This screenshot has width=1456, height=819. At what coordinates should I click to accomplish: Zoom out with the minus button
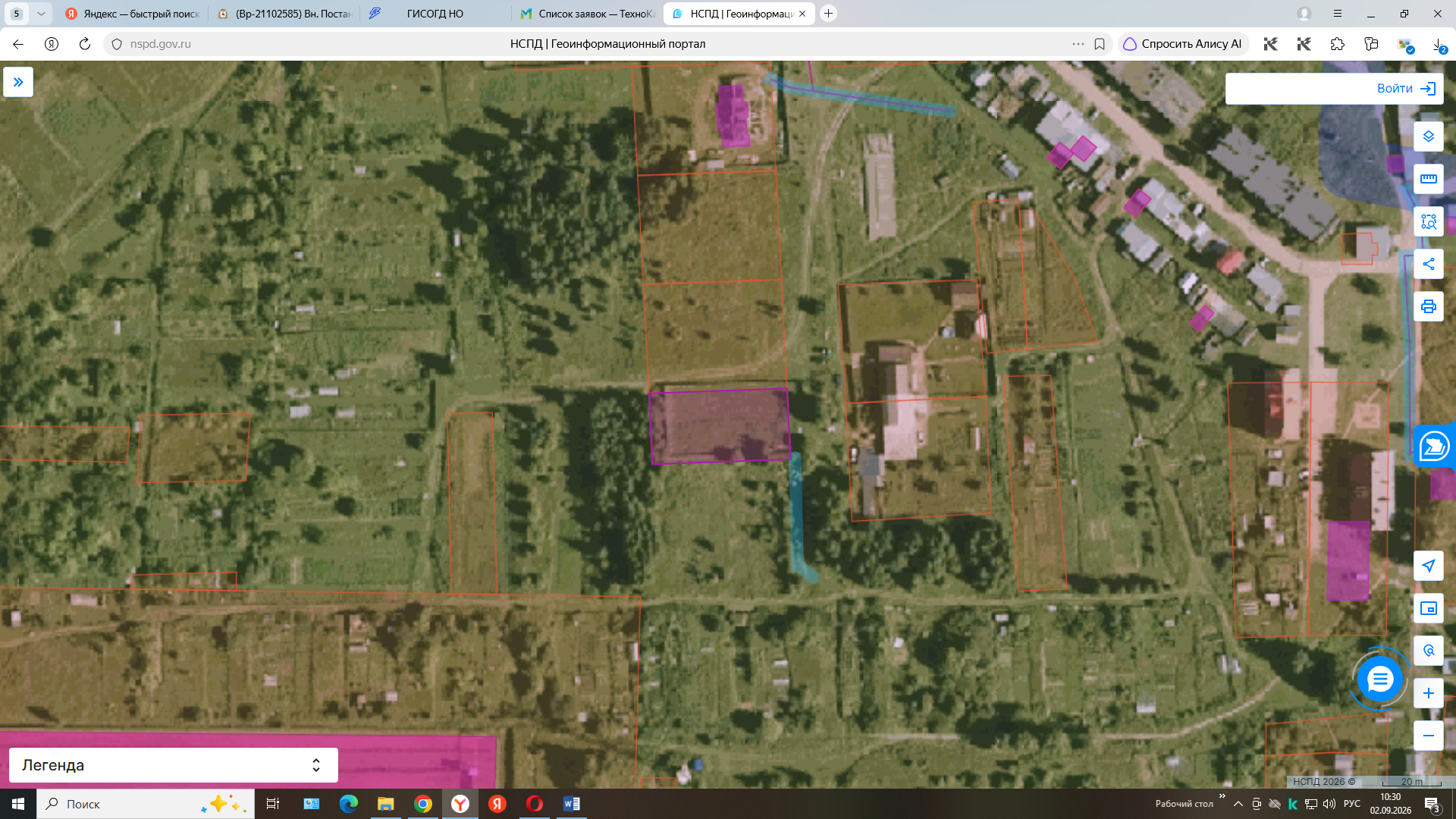tap(1428, 736)
